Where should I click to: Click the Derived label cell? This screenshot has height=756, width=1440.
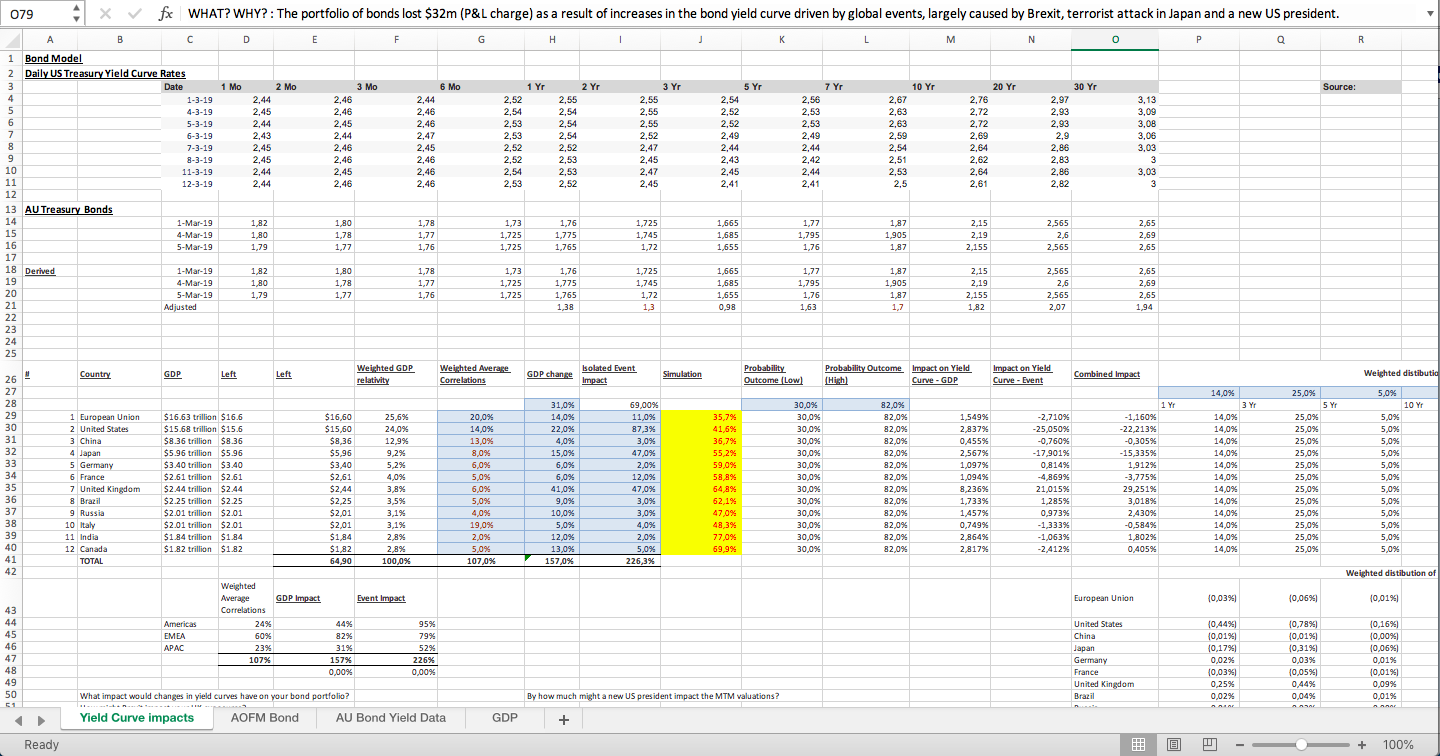40,270
